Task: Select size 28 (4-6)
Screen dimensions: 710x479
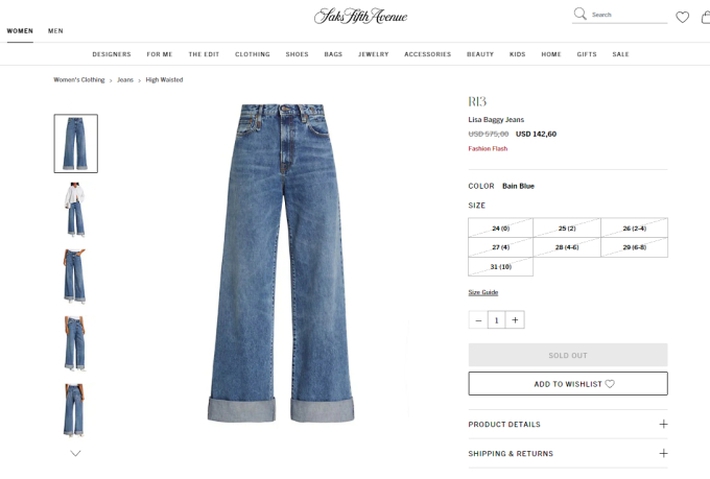Action: [x=567, y=247]
